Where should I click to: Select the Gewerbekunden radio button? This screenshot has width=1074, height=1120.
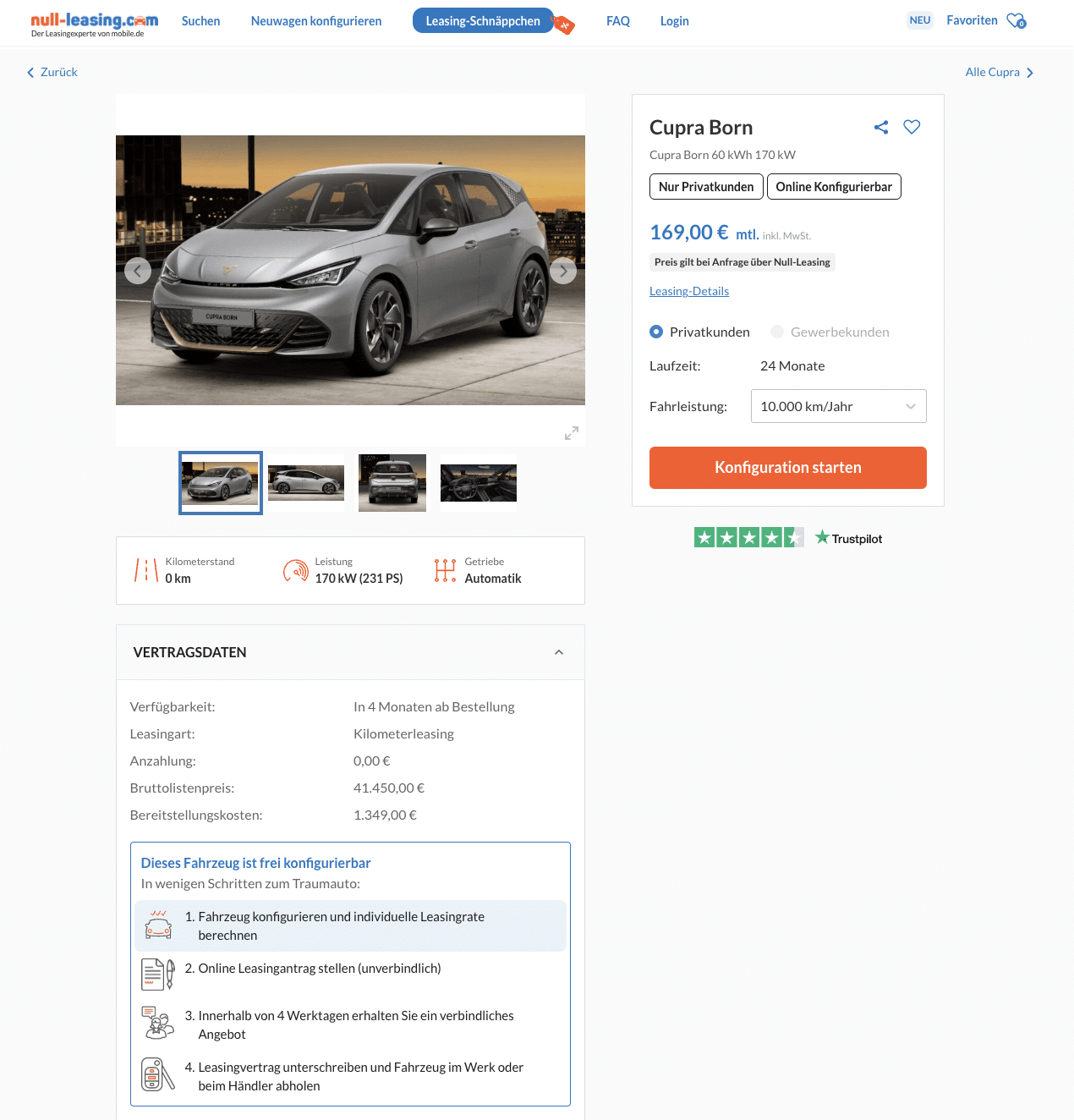[x=777, y=332]
